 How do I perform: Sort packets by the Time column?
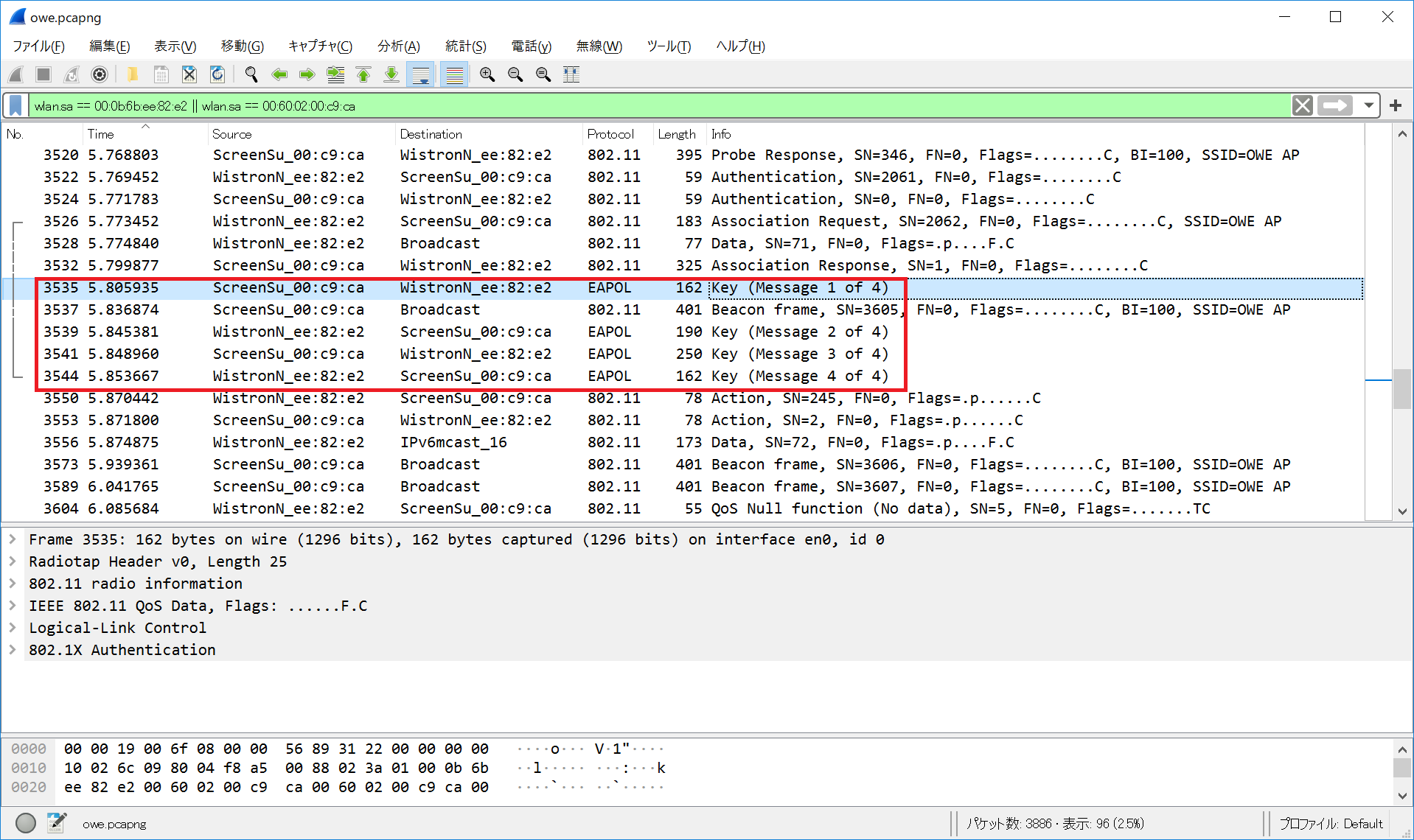[x=145, y=134]
